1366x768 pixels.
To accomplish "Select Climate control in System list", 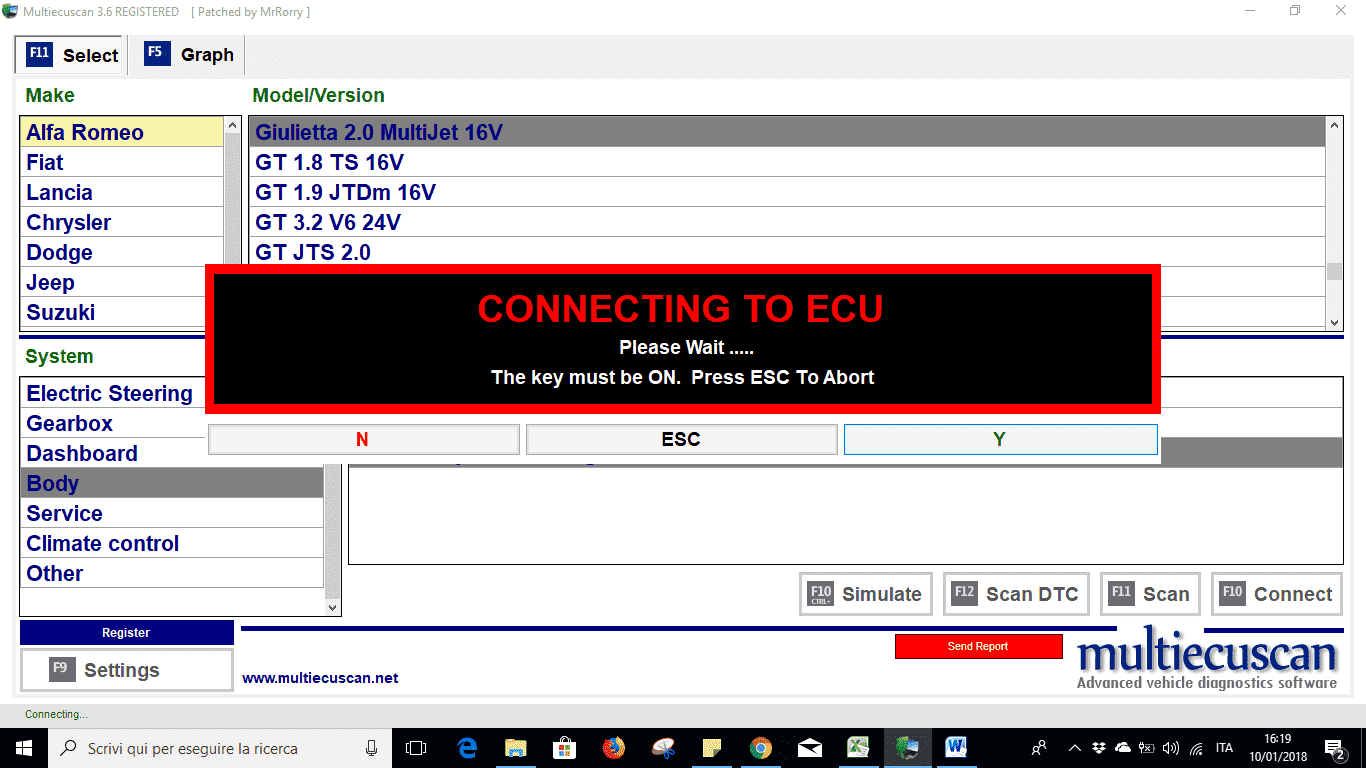I will pos(103,543).
